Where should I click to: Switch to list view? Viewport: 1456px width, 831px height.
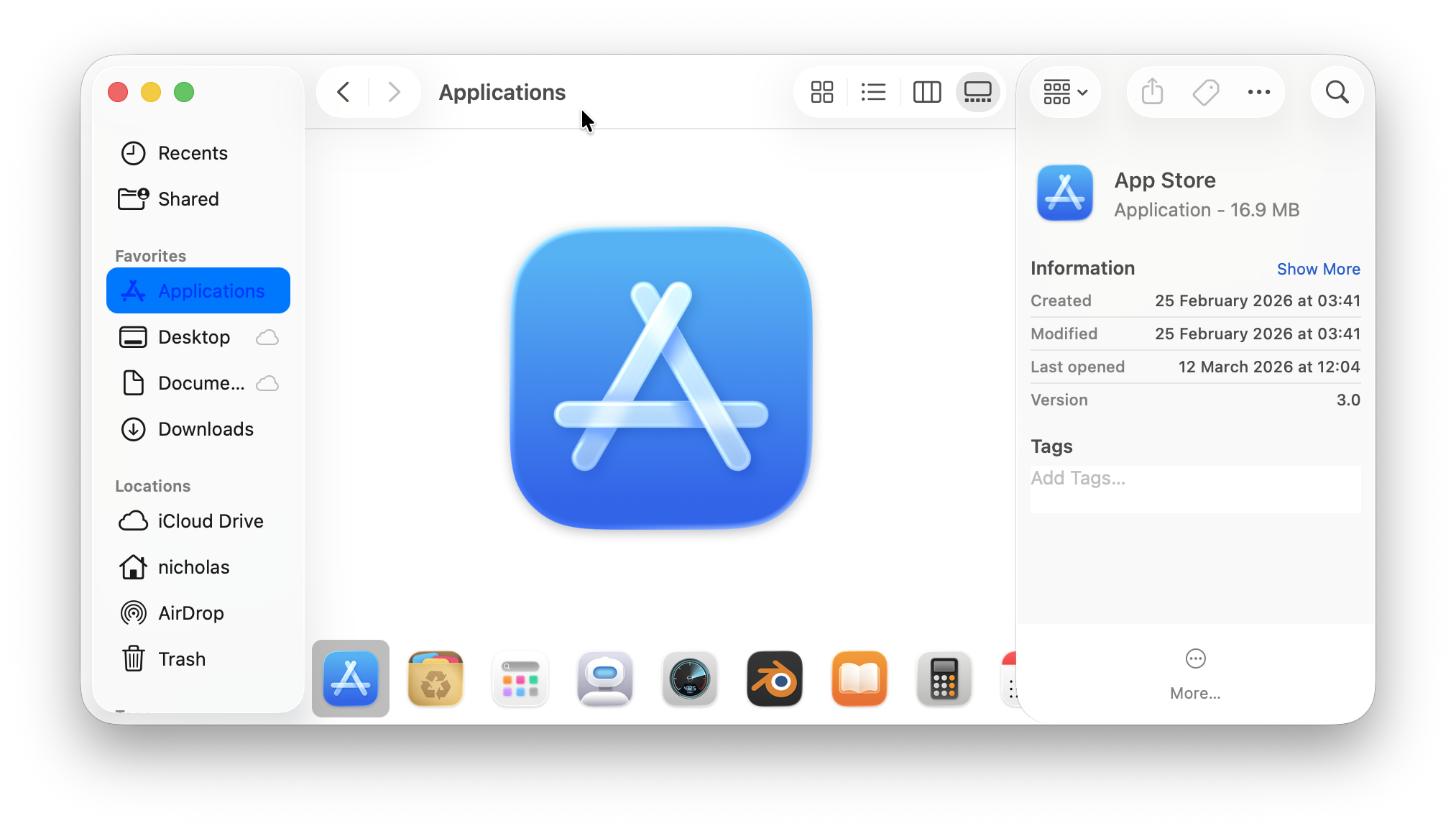pos(873,92)
